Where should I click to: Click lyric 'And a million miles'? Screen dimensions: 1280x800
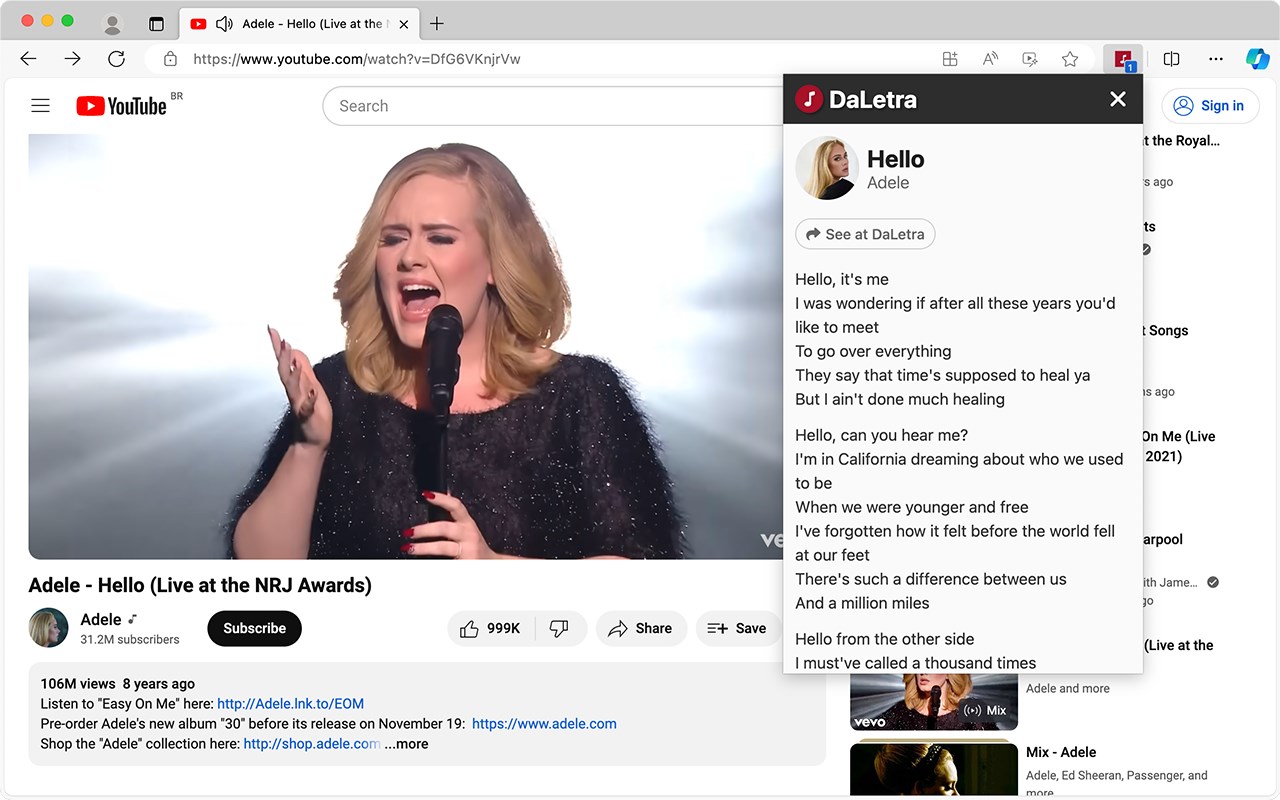(x=862, y=603)
